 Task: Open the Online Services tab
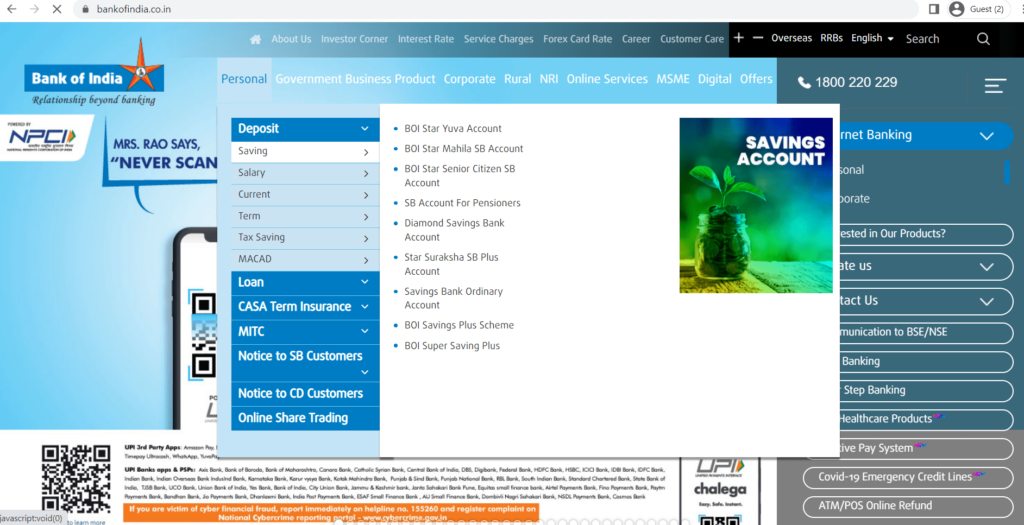607,79
